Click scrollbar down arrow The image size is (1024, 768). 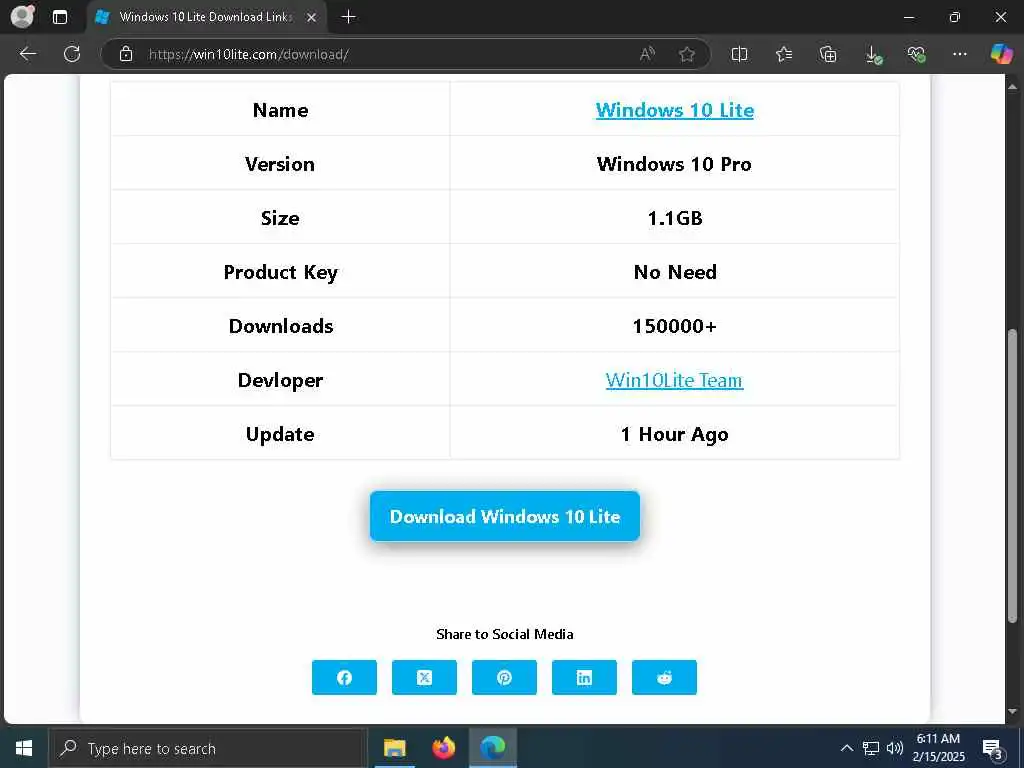(1012, 711)
